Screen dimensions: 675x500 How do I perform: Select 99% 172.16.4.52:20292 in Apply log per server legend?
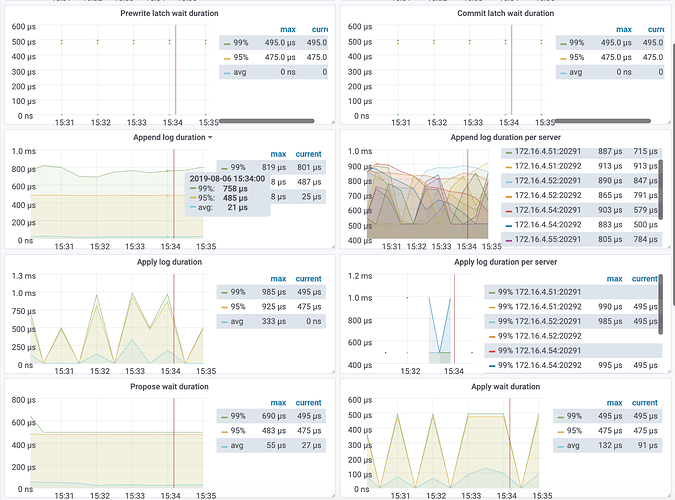pos(539,336)
